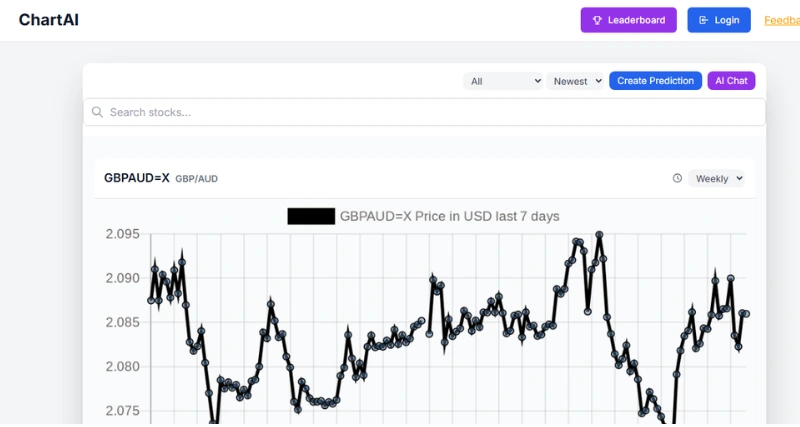This screenshot has height=427, width=800.
Task: Click the magnifying glass search icon
Action: point(97,112)
